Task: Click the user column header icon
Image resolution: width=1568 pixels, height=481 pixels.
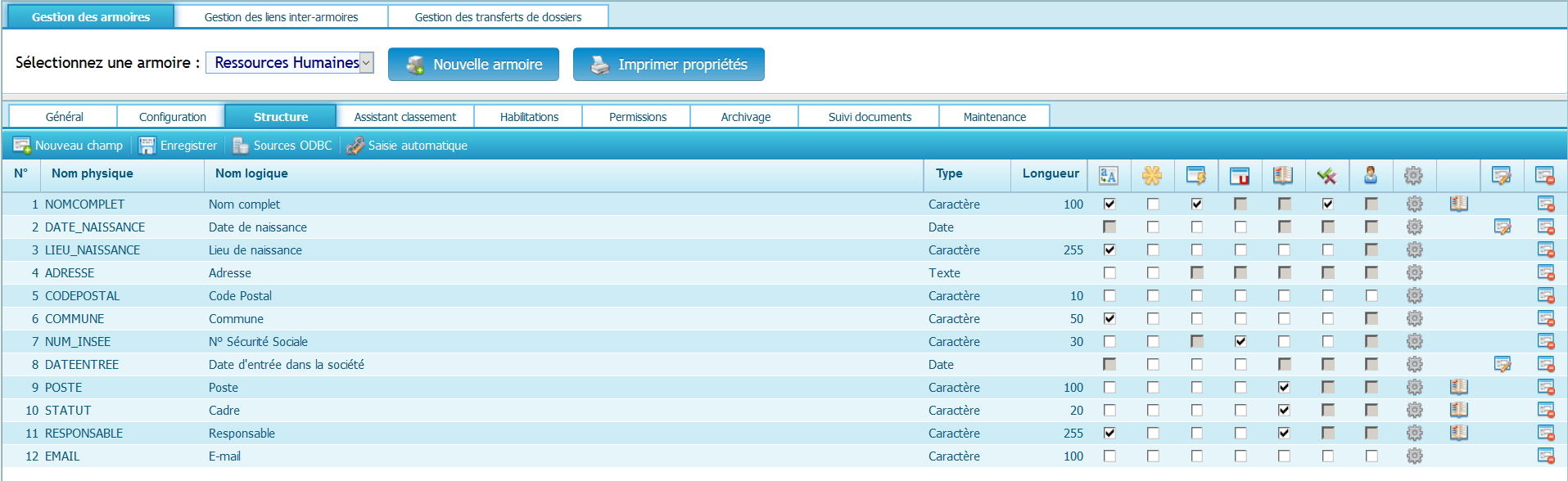Action: point(1370,175)
